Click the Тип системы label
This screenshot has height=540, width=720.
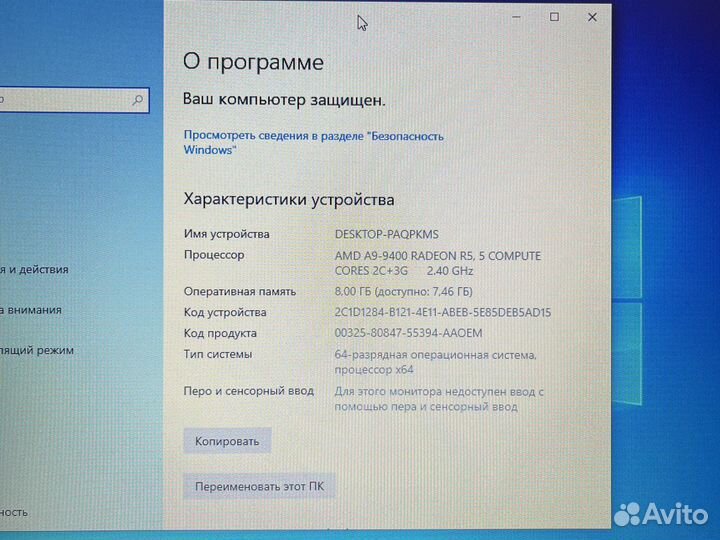[218, 354]
